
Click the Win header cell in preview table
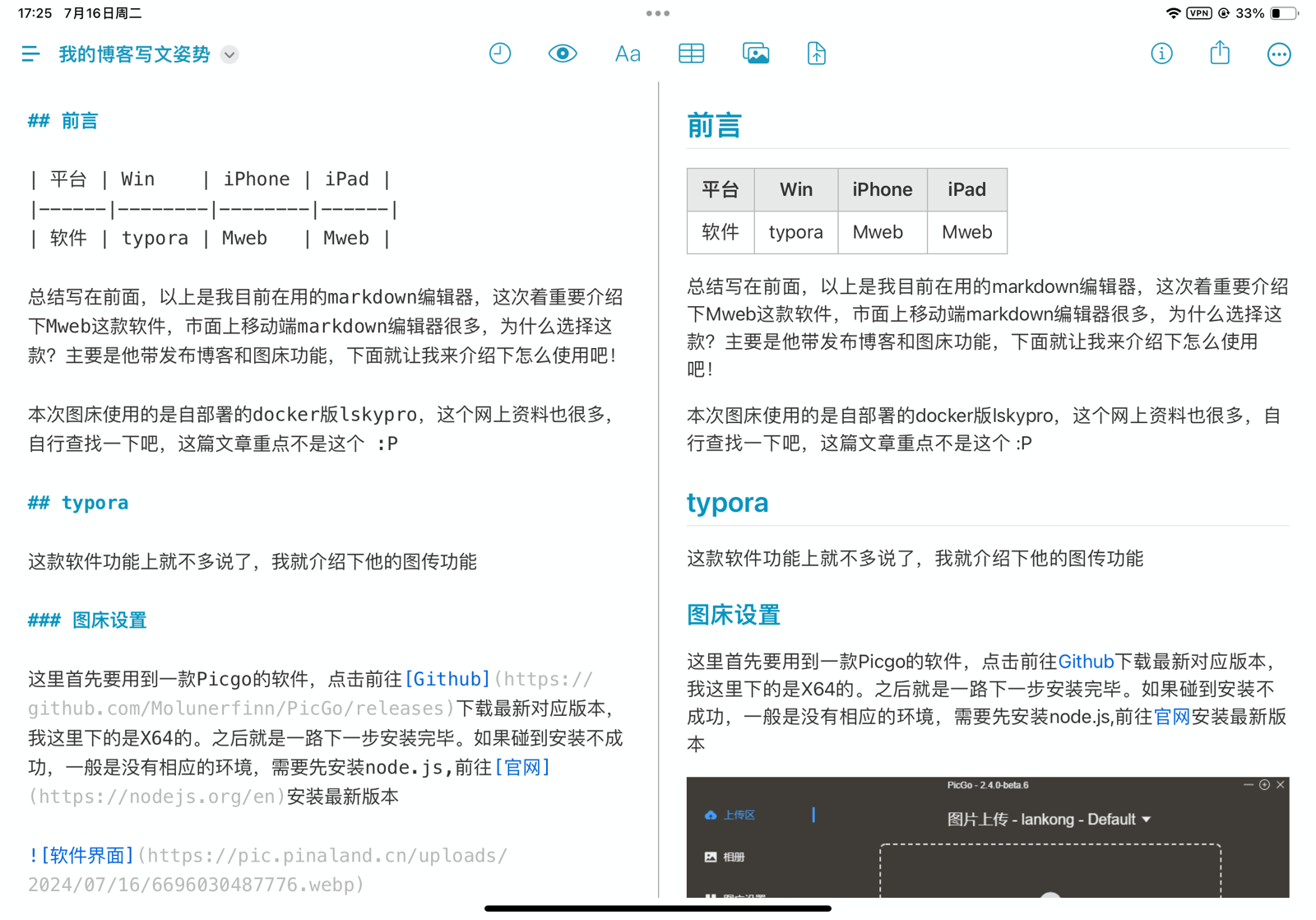pyautogui.click(x=796, y=189)
